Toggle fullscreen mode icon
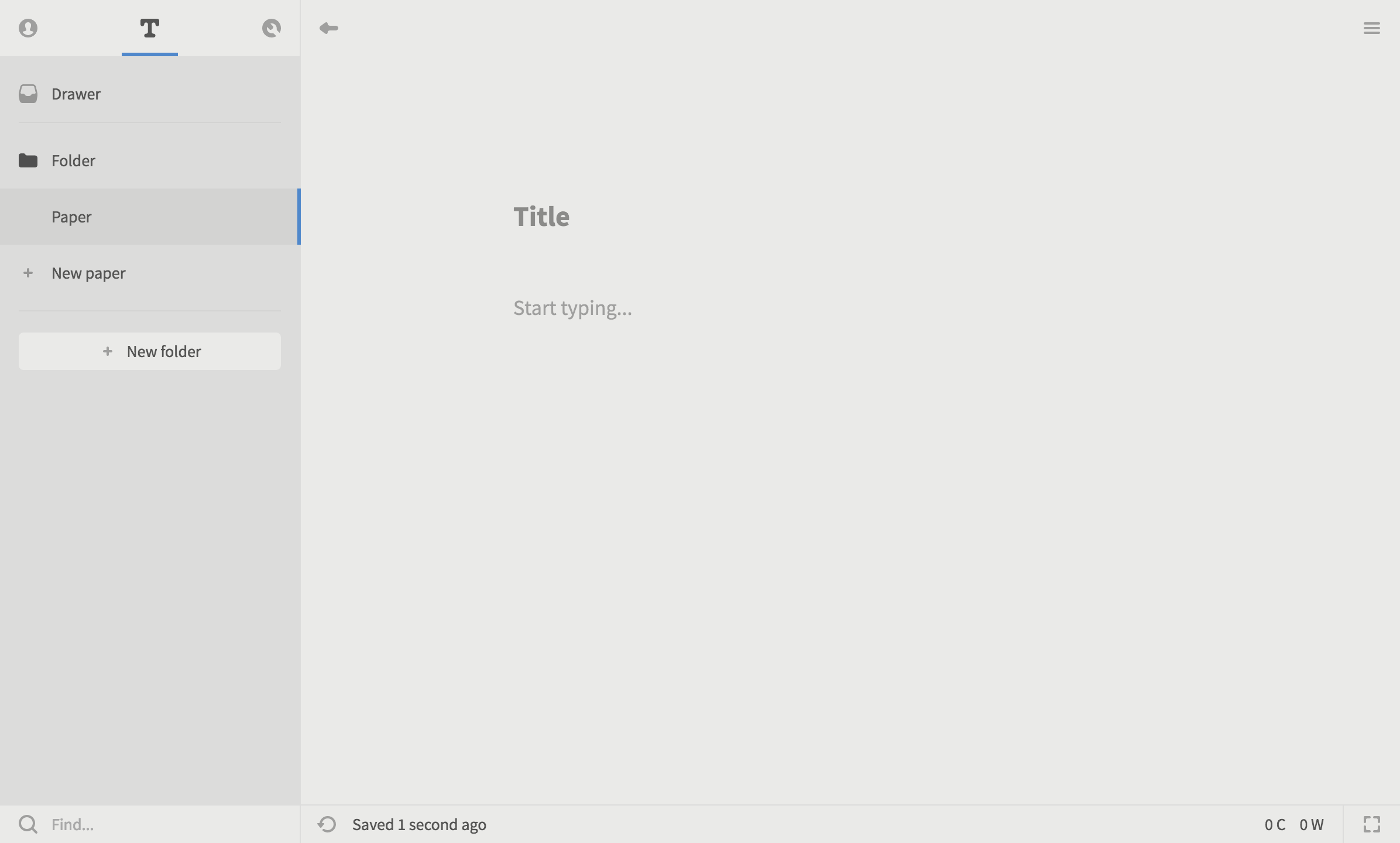The width and height of the screenshot is (1400, 843). (1371, 824)
